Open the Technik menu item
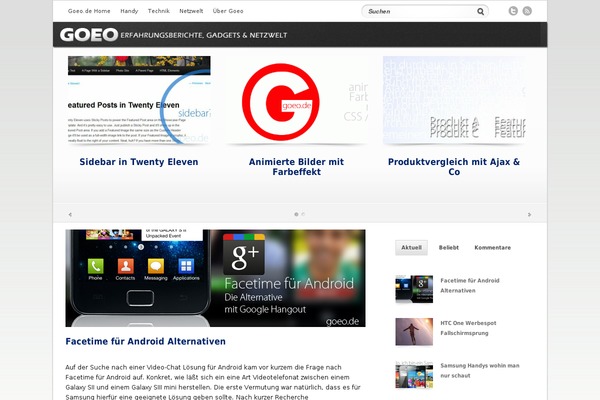The width and height of the screenshot is (600, 400). [x=159, y=11]
